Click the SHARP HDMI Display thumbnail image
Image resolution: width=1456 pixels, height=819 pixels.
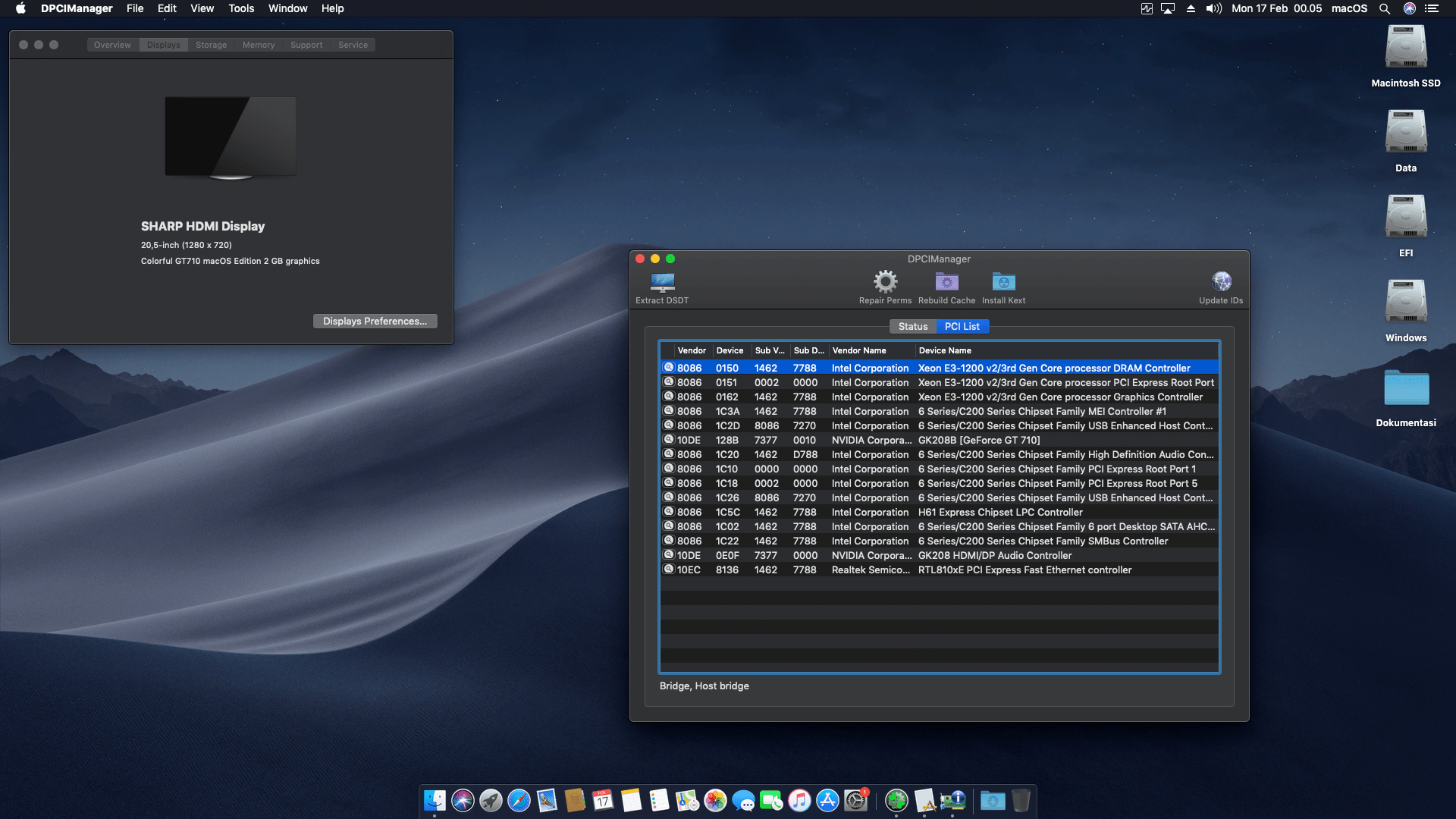231,137
